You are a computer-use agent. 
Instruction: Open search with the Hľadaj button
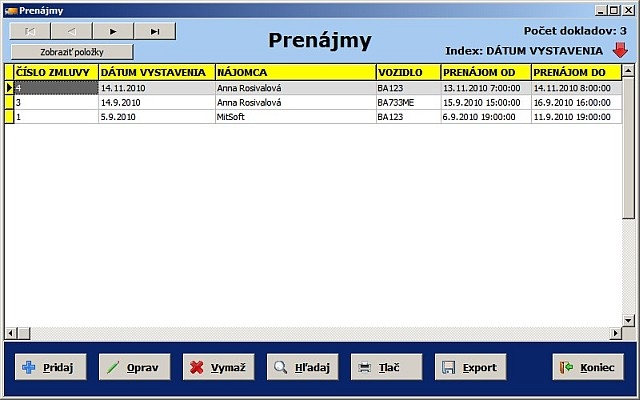(x=302, y=367)
